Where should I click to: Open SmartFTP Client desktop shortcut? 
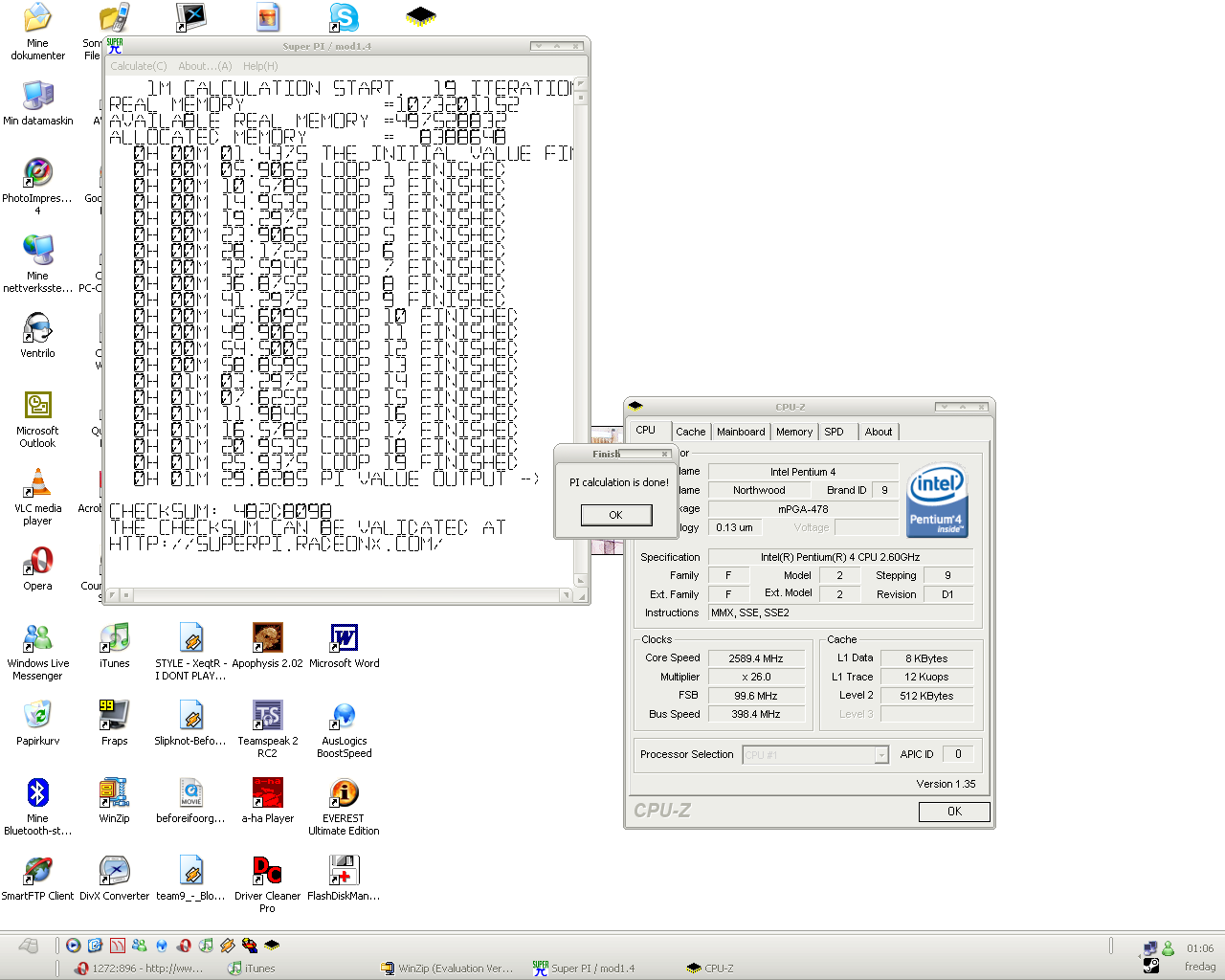37,878
